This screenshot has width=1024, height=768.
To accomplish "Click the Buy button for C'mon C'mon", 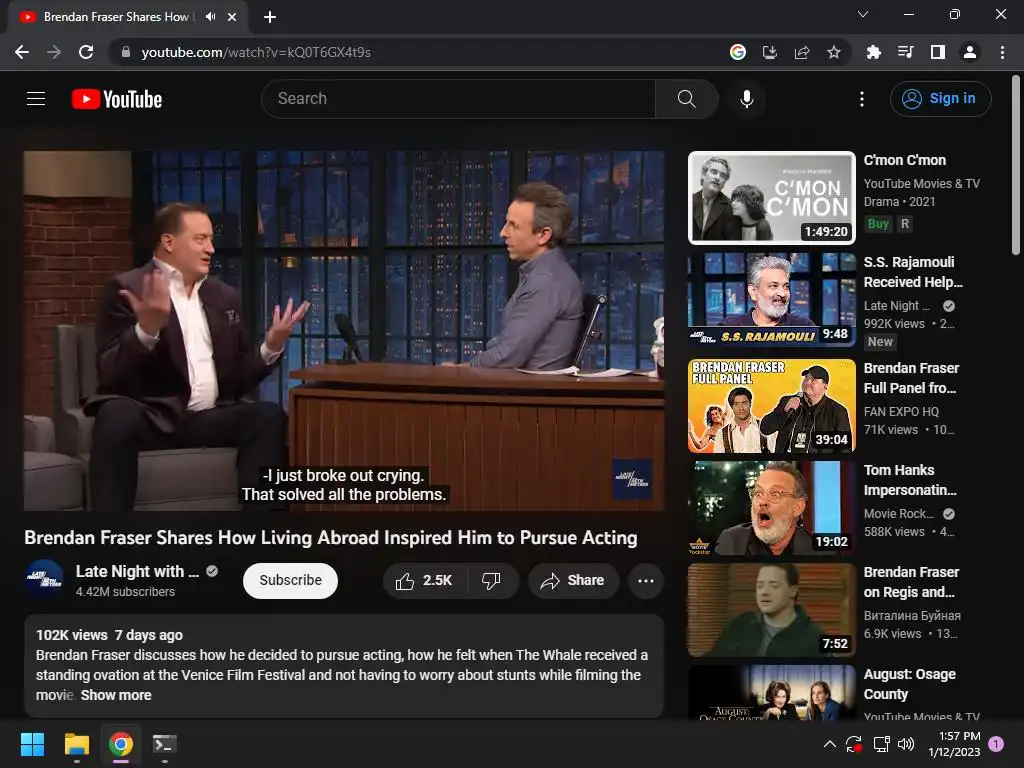I will [878, 224].
